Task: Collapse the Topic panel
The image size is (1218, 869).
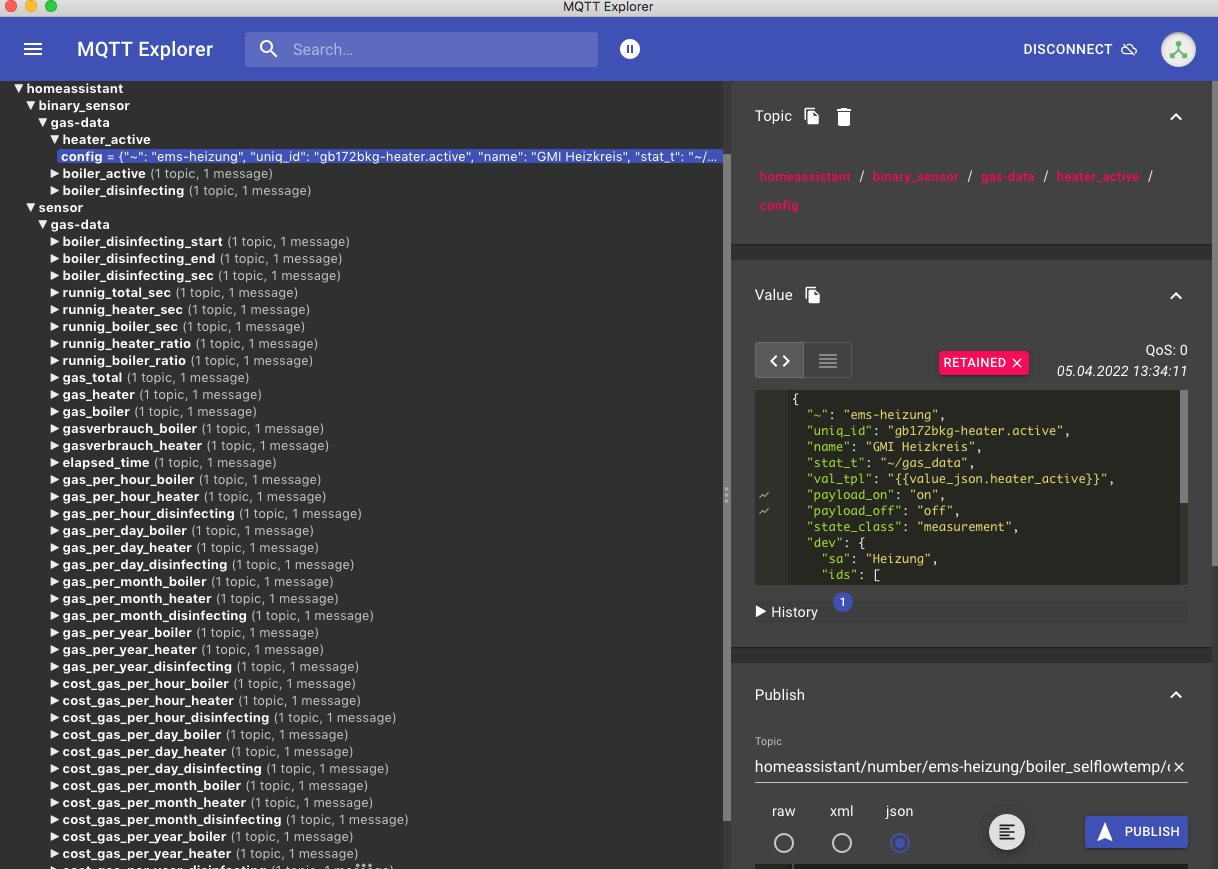Action: (x=1176, y=117)
